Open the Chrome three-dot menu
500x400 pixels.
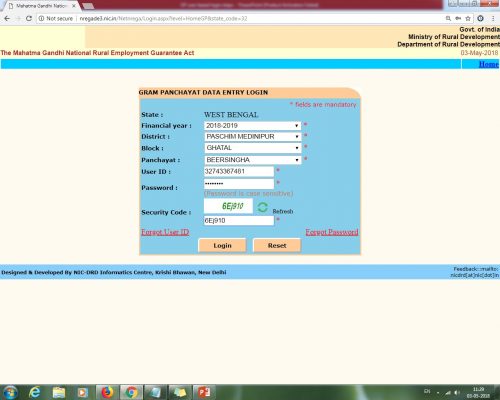point(493,19)
